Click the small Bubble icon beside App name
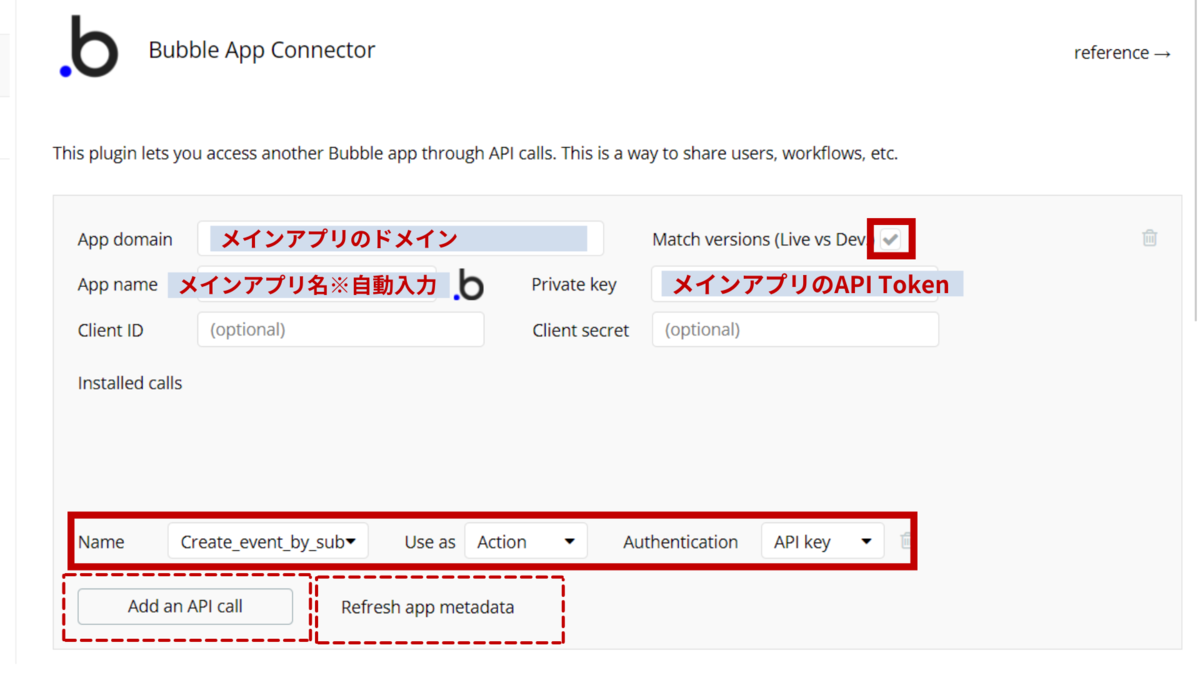 pos(468,287)
